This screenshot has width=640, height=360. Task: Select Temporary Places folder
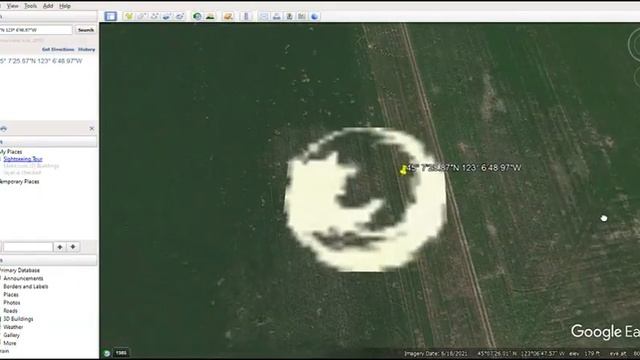[x=20, y=182]
